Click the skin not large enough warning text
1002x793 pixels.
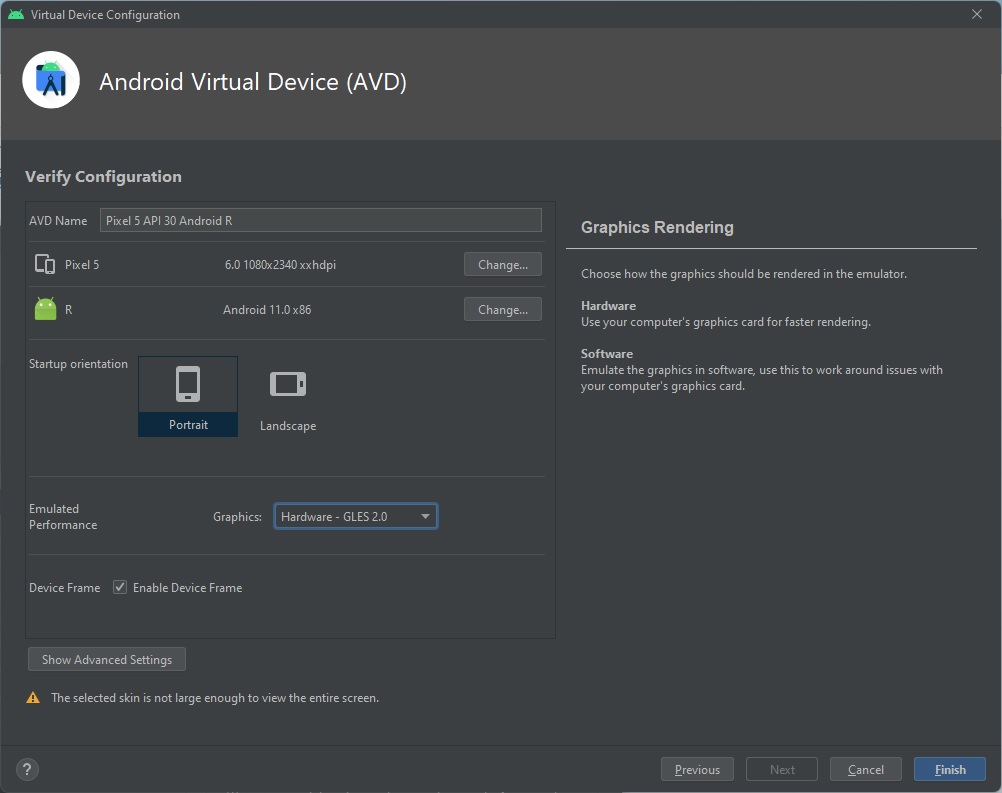(215, 698)
